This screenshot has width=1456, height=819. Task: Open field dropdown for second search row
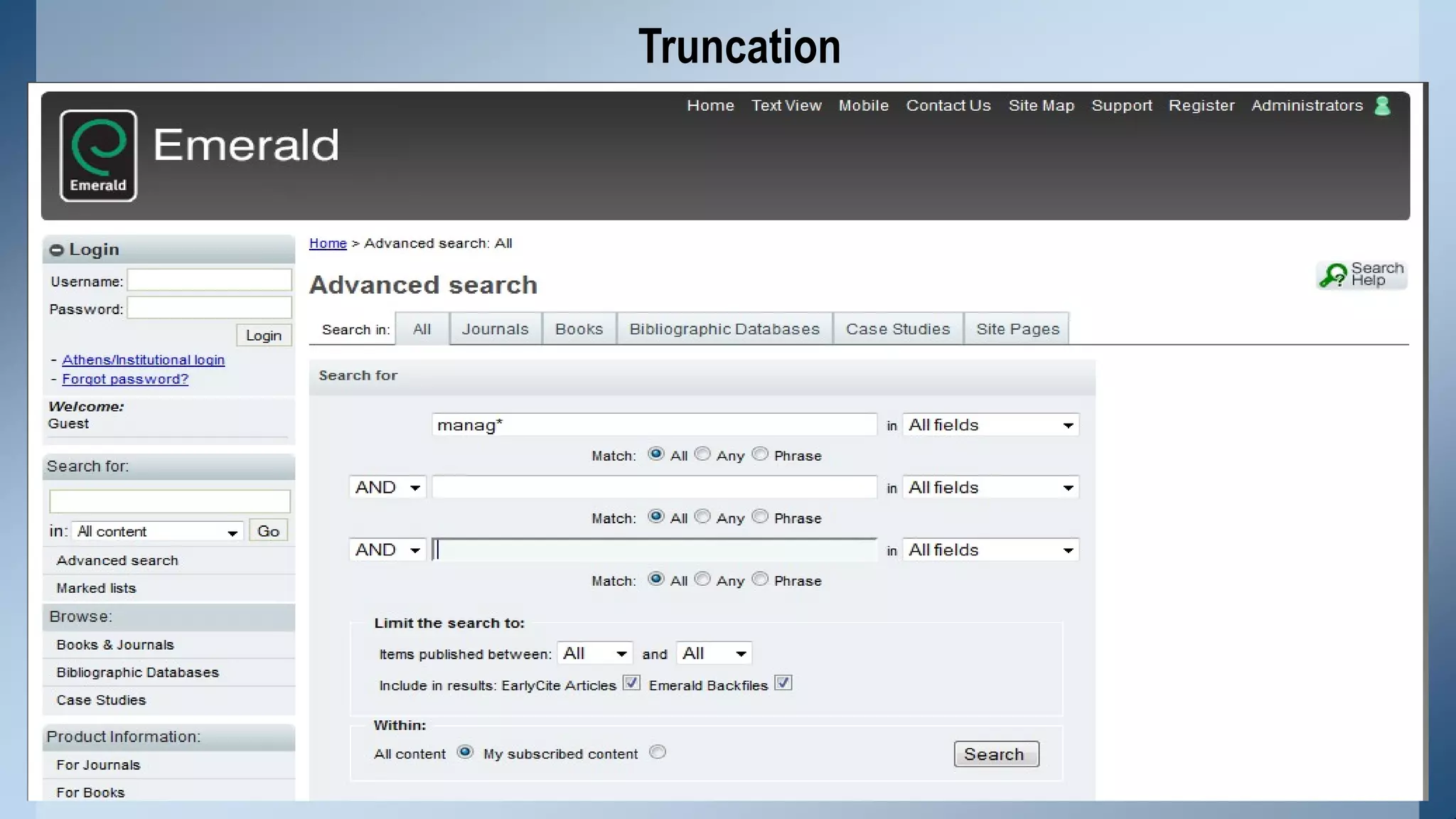pos(990,488)
